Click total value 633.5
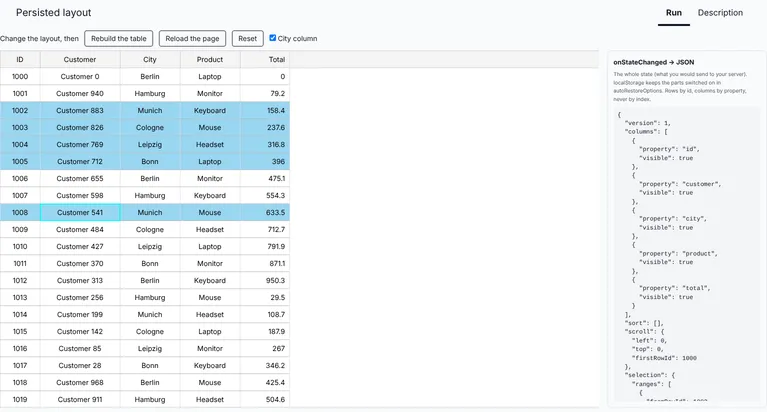 (x=265, y=212)
